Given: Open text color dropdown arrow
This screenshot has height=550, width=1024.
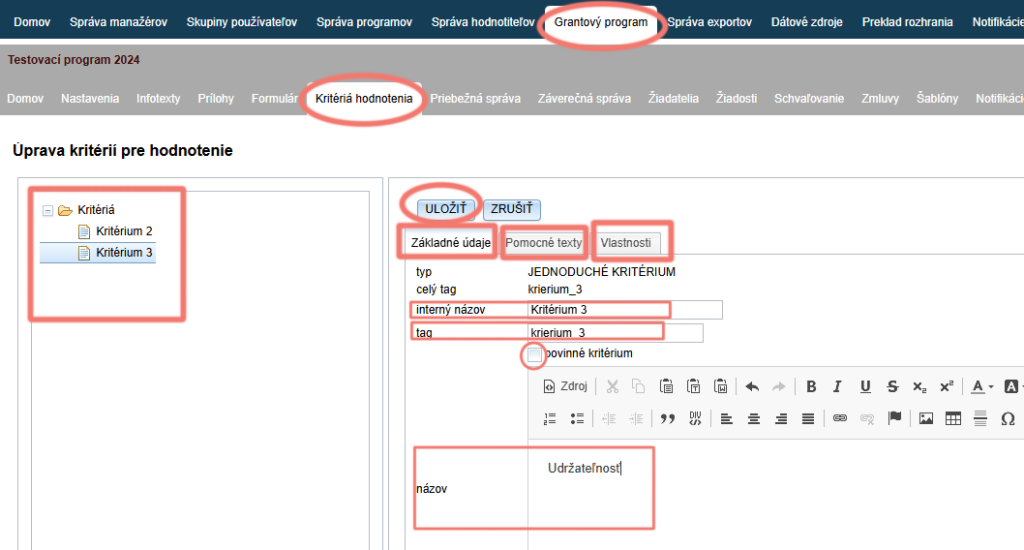Looking at the screenshot, I should pyautogui.click(x=991, y=387).
